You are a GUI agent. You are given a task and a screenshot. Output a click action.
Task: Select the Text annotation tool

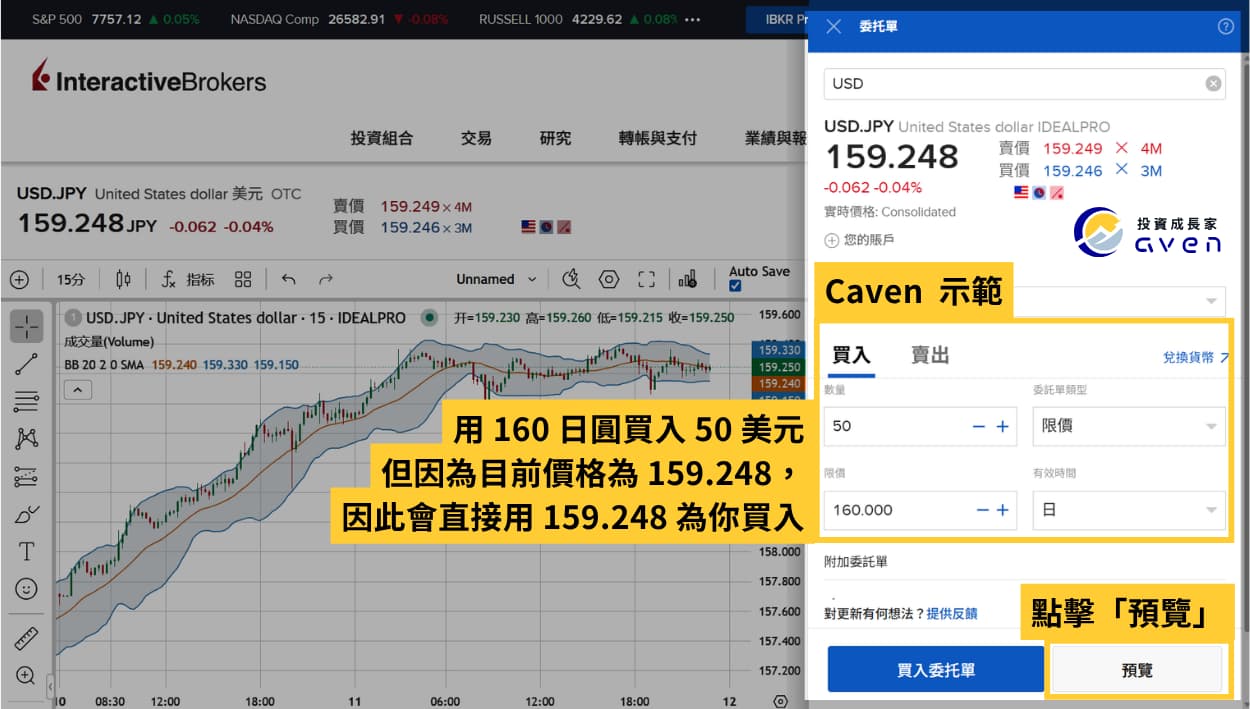(x=27, y=551)
